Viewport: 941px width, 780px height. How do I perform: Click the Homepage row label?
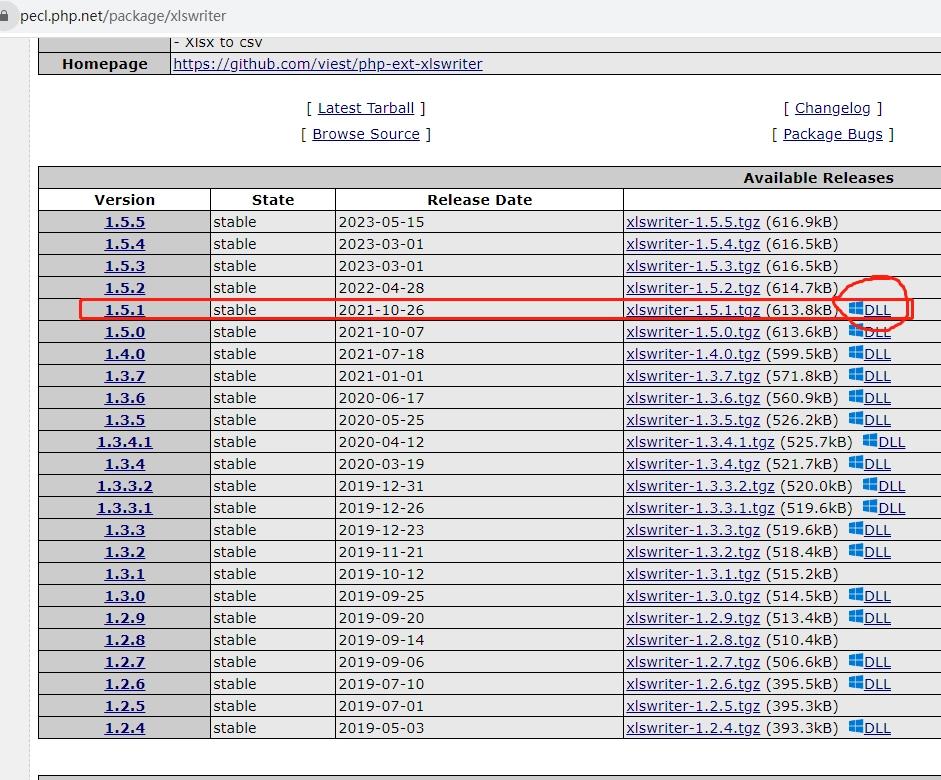point(104,64)
